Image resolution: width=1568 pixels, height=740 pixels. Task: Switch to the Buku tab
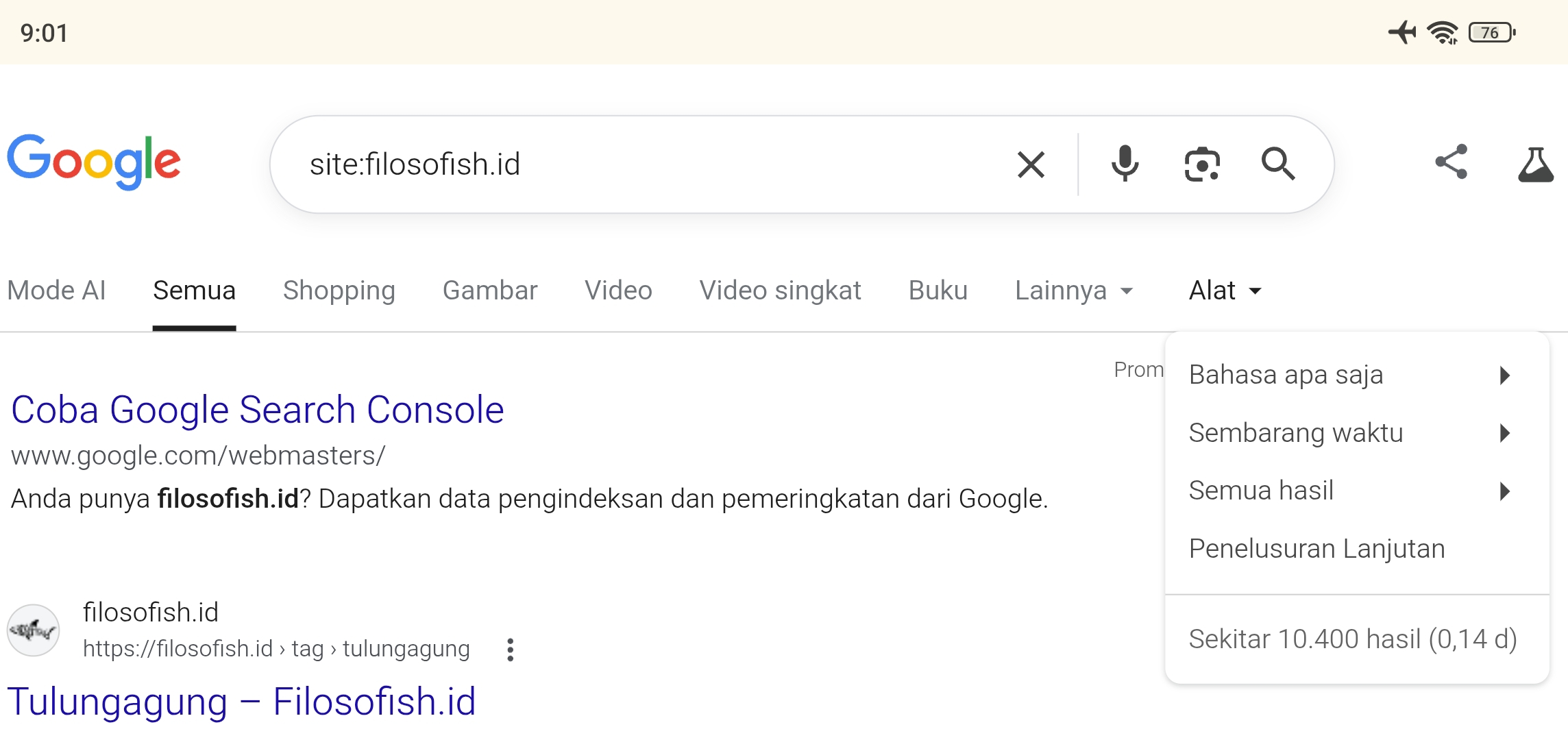938,291
